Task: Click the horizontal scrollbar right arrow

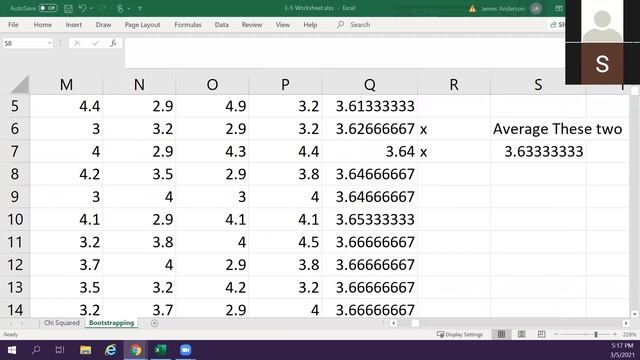Action: (626, 323)
